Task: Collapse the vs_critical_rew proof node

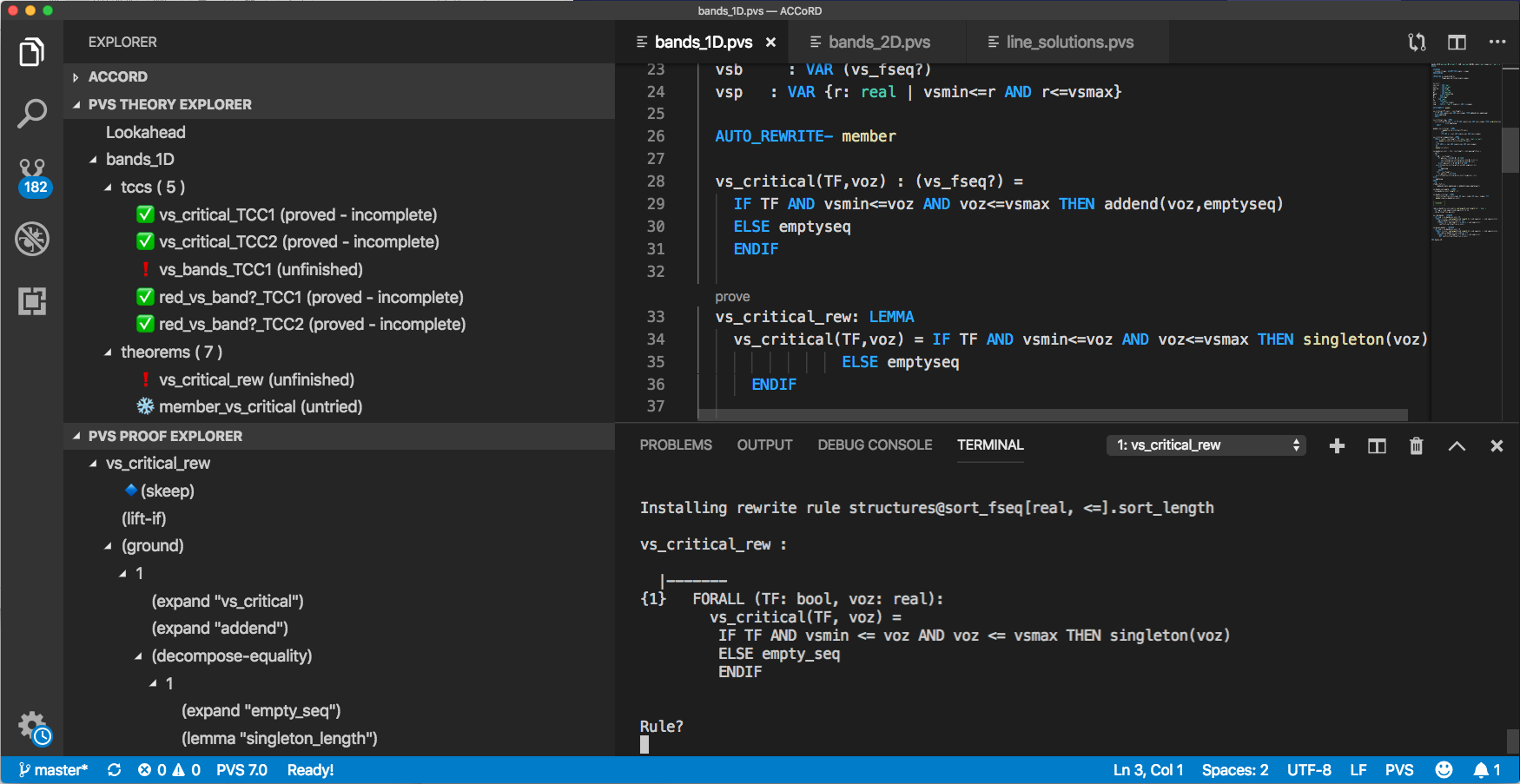Action: 93,463
